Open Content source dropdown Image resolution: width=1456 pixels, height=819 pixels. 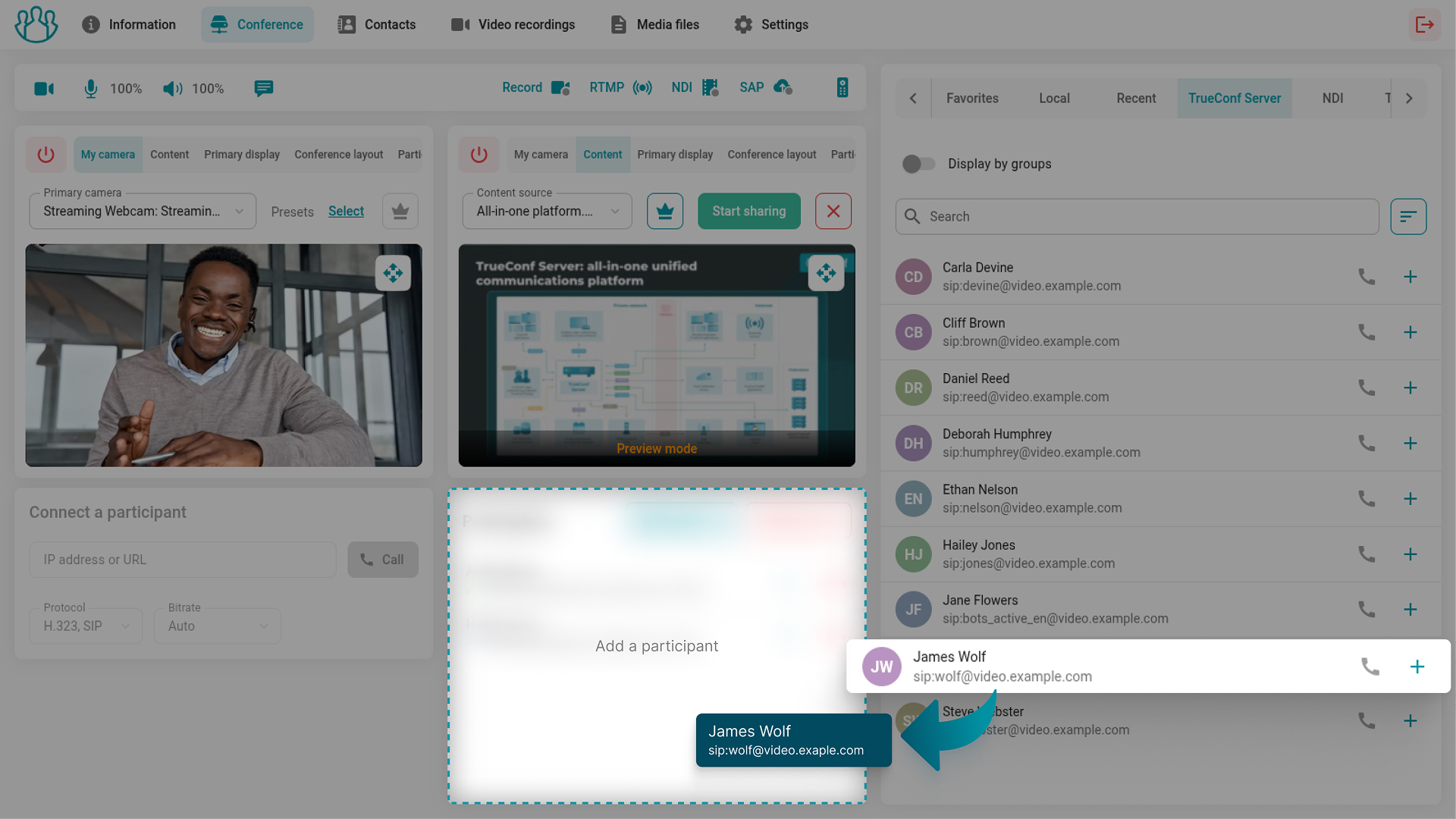coord(547,212)
